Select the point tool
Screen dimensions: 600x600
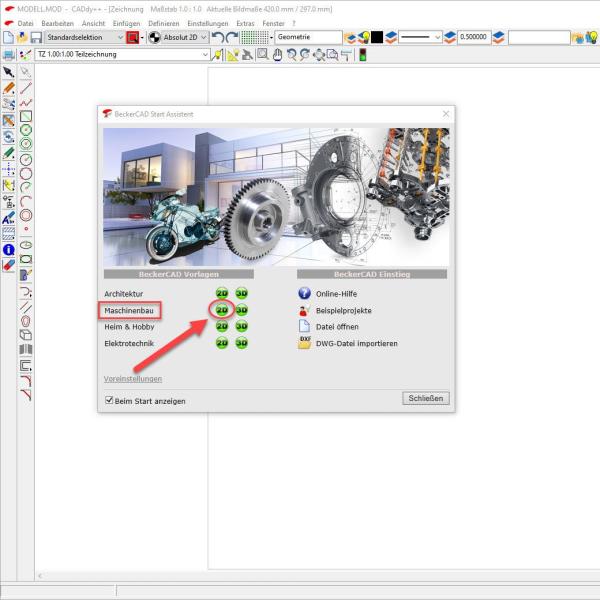[x=26, y=229]
